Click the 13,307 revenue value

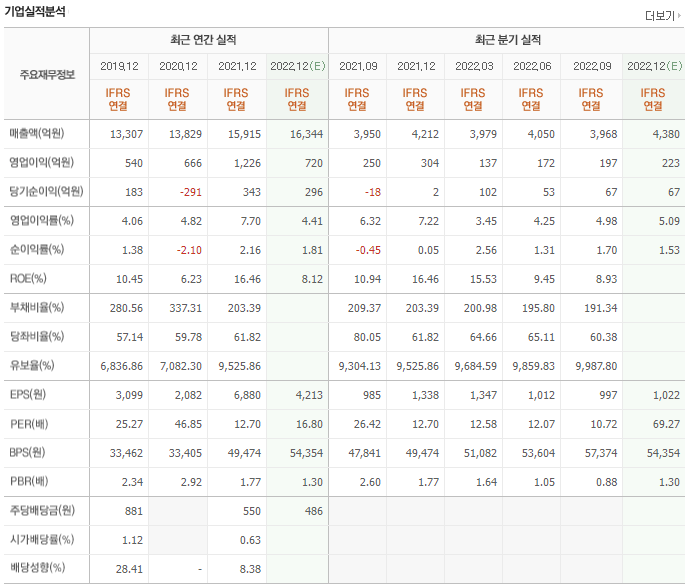pos(126,134)
